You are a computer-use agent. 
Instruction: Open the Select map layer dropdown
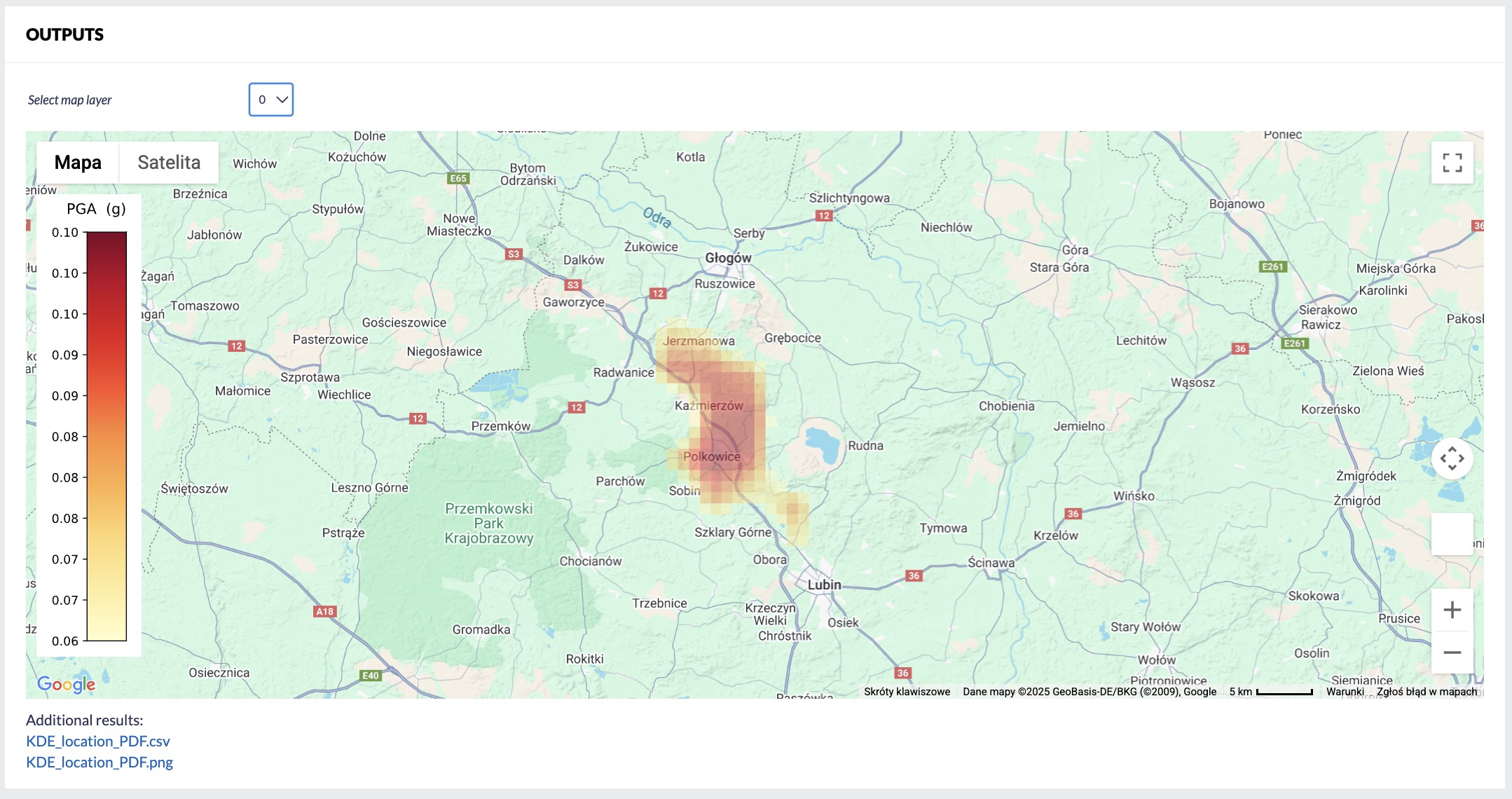271,100
